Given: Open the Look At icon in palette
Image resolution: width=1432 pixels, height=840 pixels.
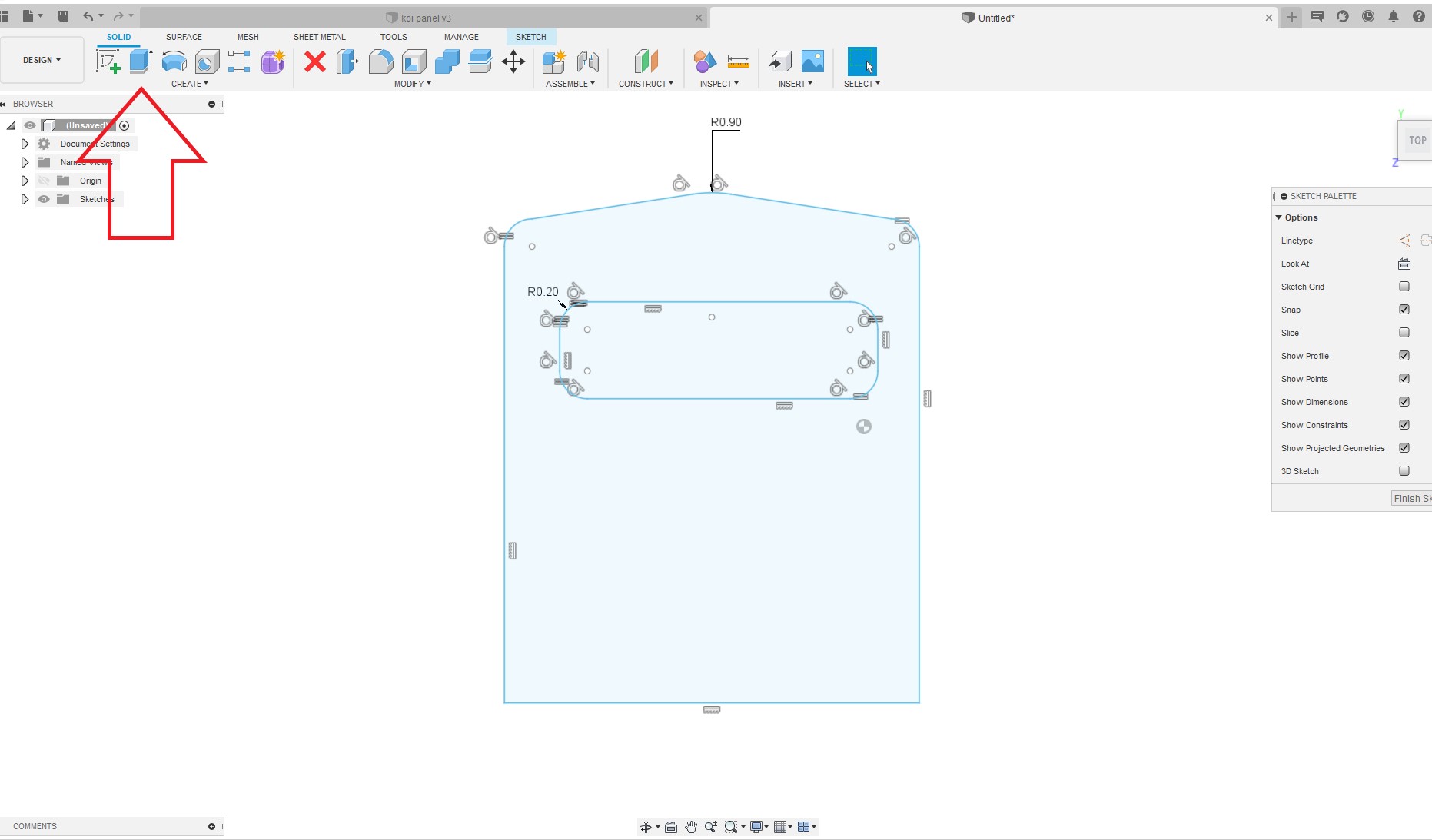Looking at the screenshot, I should [1404, 264].
